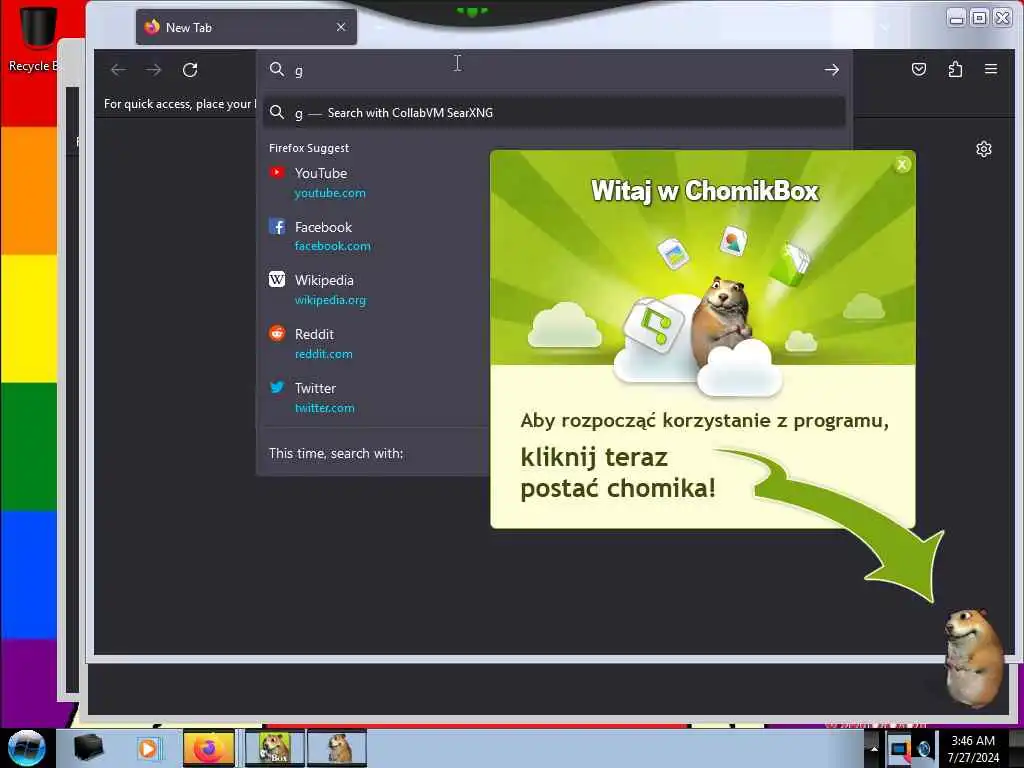Click the Facebook f logo icon
Viewport: 1024px width, 768px height.
(277, 227)
